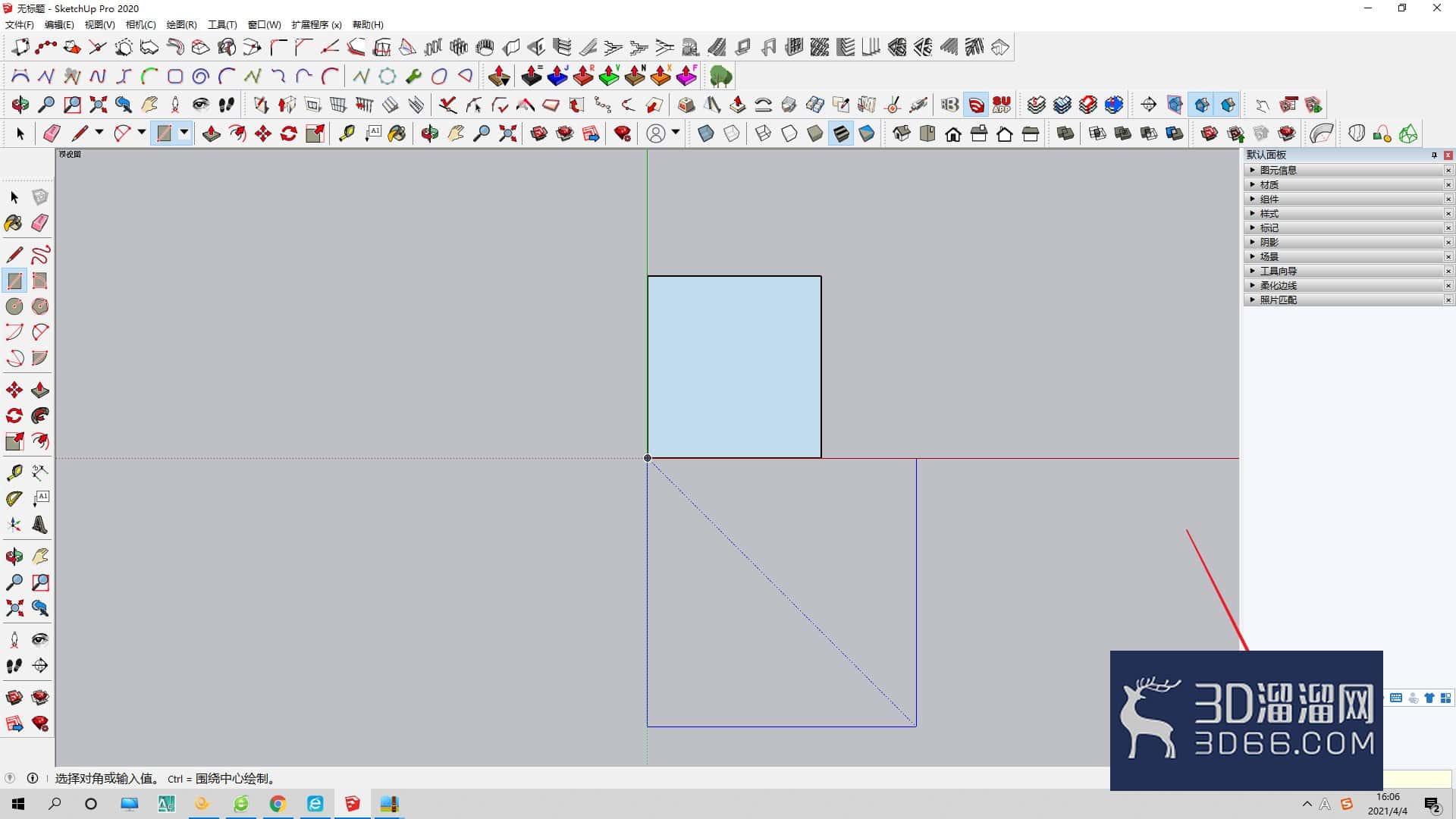This screenshot has height=819, width=1456.
Task: Click the Zoom Extents tool in left toolbar
Action: pyautogui.click(x=14, y=608)
